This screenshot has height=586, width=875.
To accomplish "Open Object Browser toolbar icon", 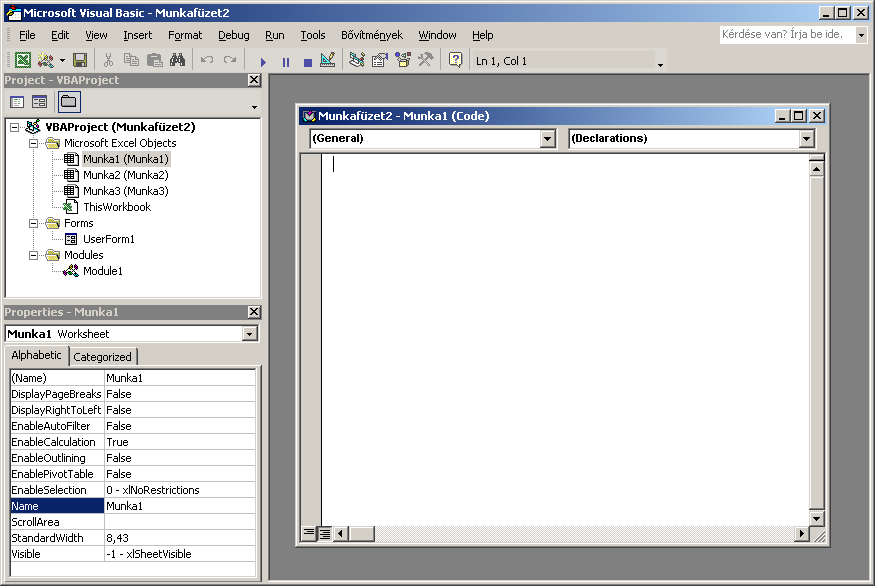I will coord(403,60).
